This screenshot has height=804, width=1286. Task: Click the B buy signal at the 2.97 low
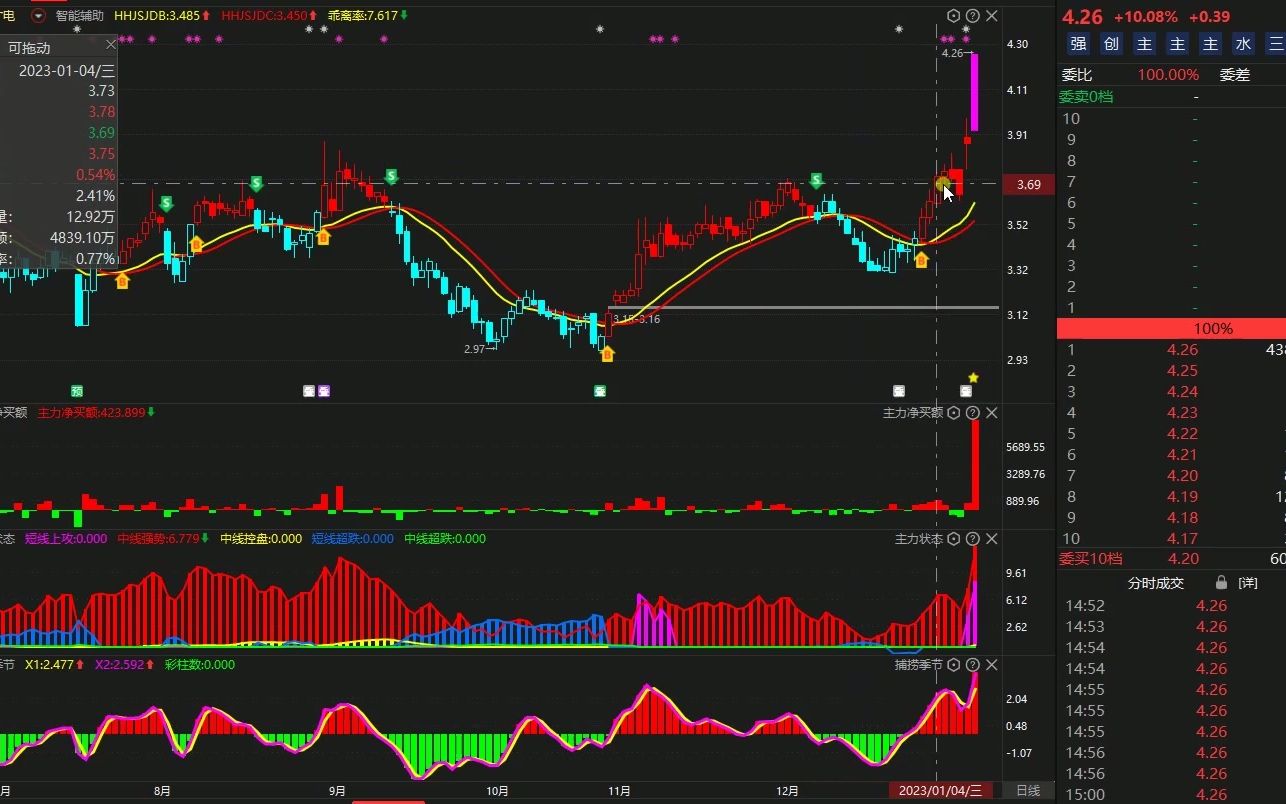[x=607, y=354]
